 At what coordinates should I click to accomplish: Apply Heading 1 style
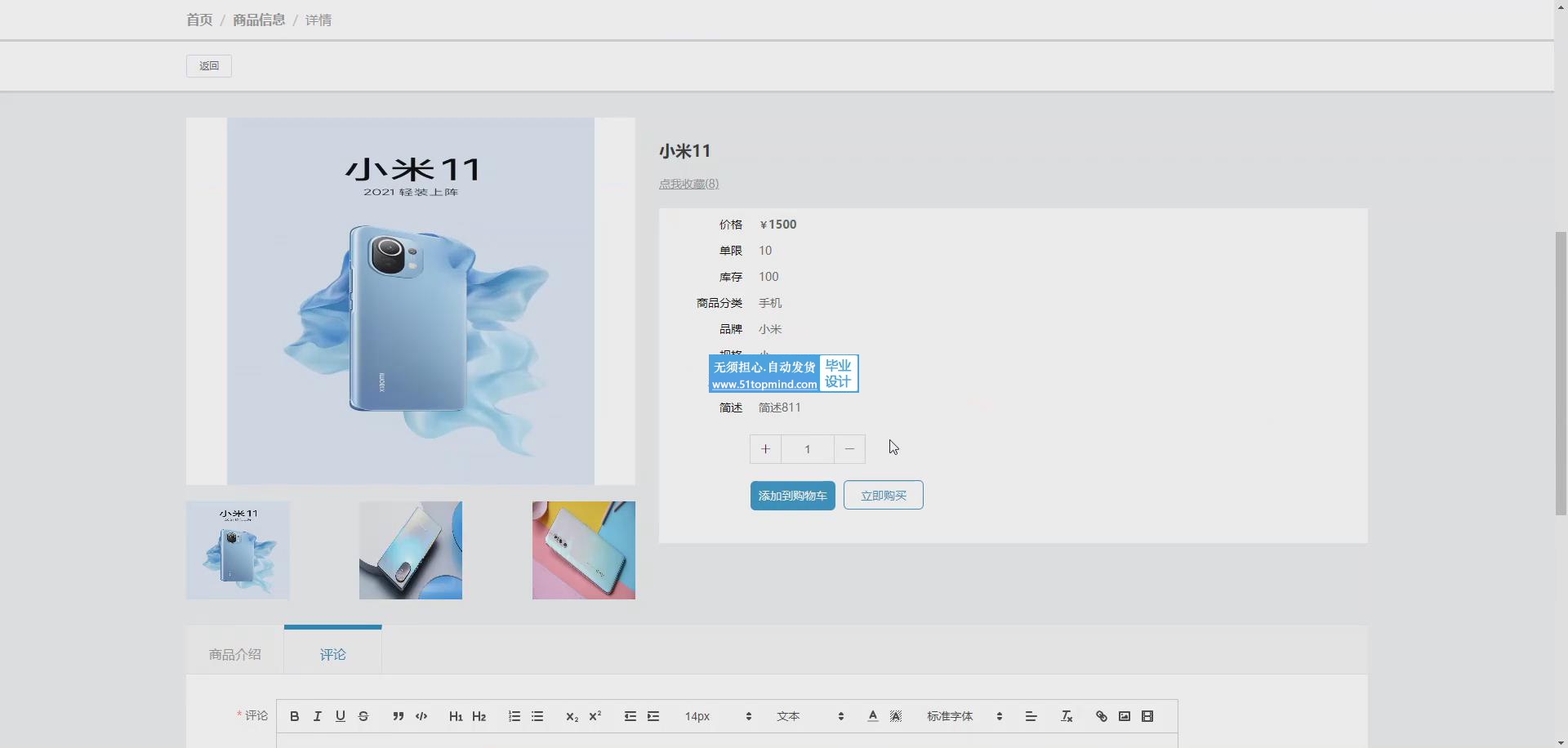456,716
